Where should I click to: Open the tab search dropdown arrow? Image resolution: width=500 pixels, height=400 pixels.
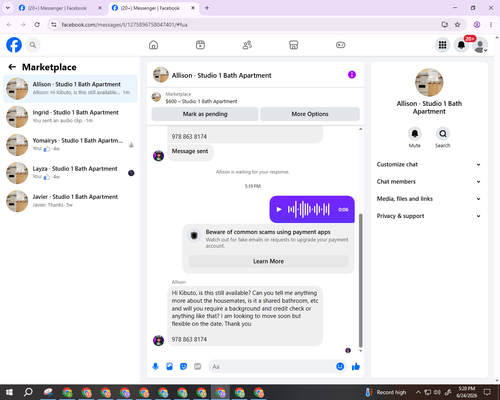8,8
